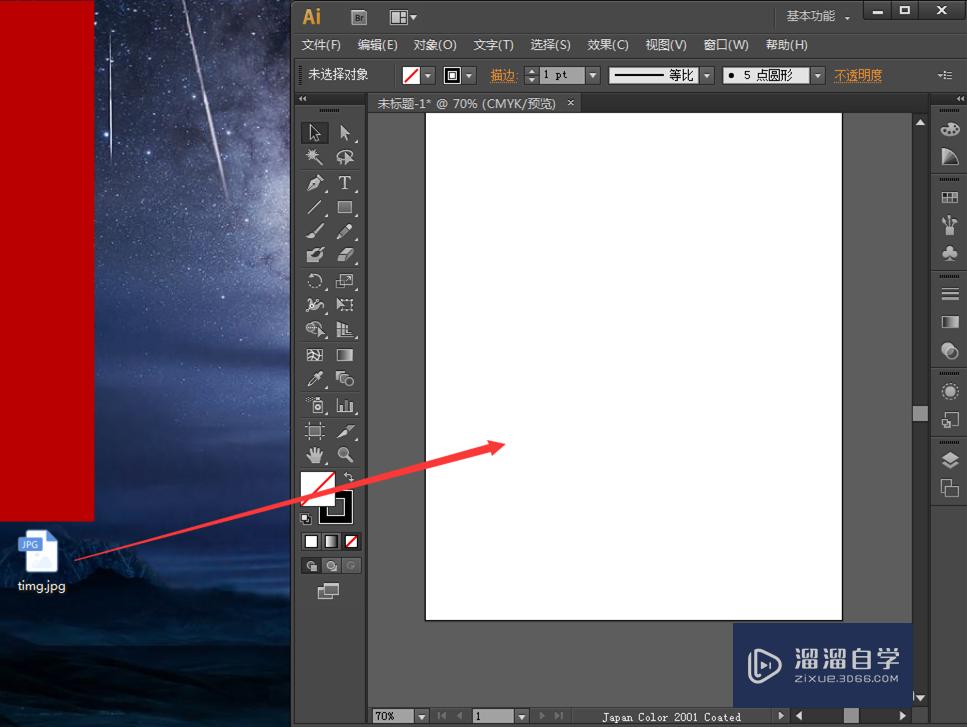Select the Magic Wand tool
The width and height of the screenshot is (967, 727).
pyautogui.click(x=315, y=157)
